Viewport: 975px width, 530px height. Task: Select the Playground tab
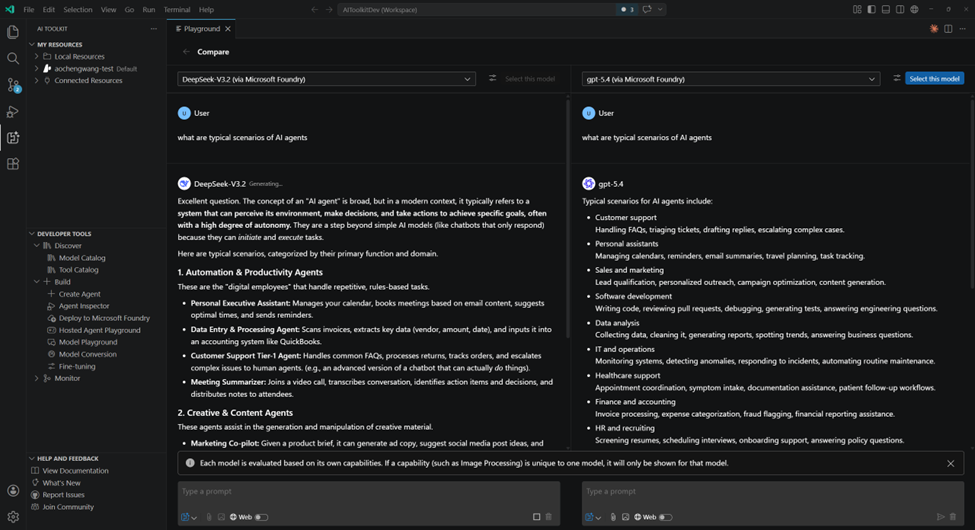(201, 29)
